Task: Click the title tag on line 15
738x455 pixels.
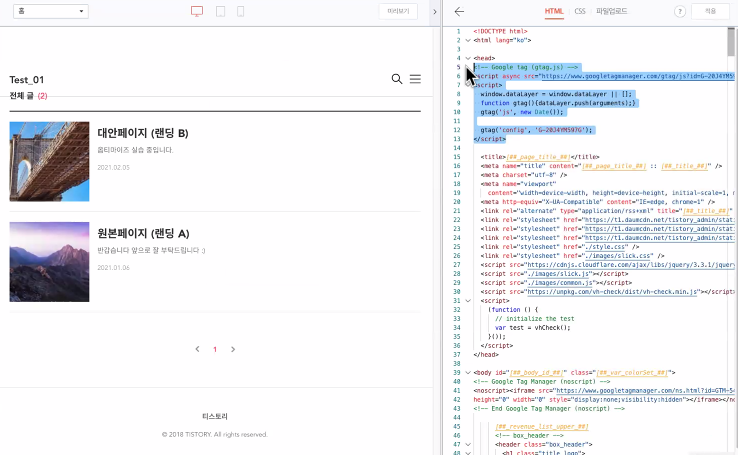Action: click(540, 157)
